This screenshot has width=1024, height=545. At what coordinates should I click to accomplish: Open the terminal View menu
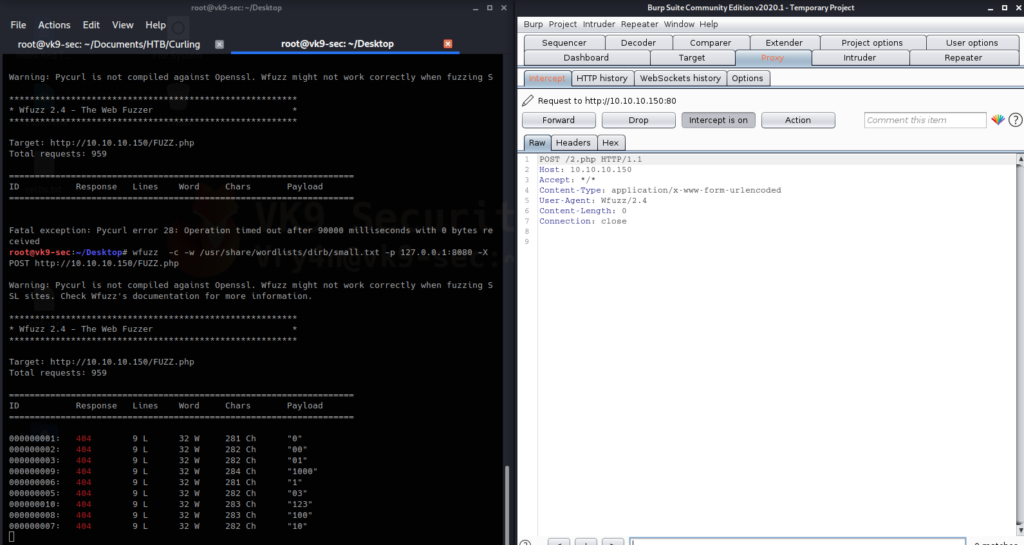click(x=122, y=25)
